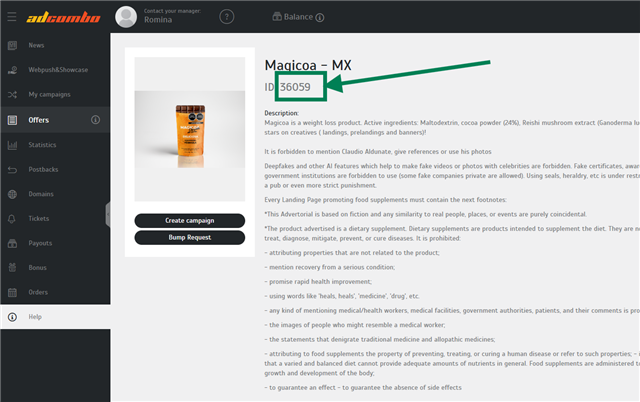Click the Magicoa – MX offer title
Screen dimensions: 640x402
click(x=308, y=65)
